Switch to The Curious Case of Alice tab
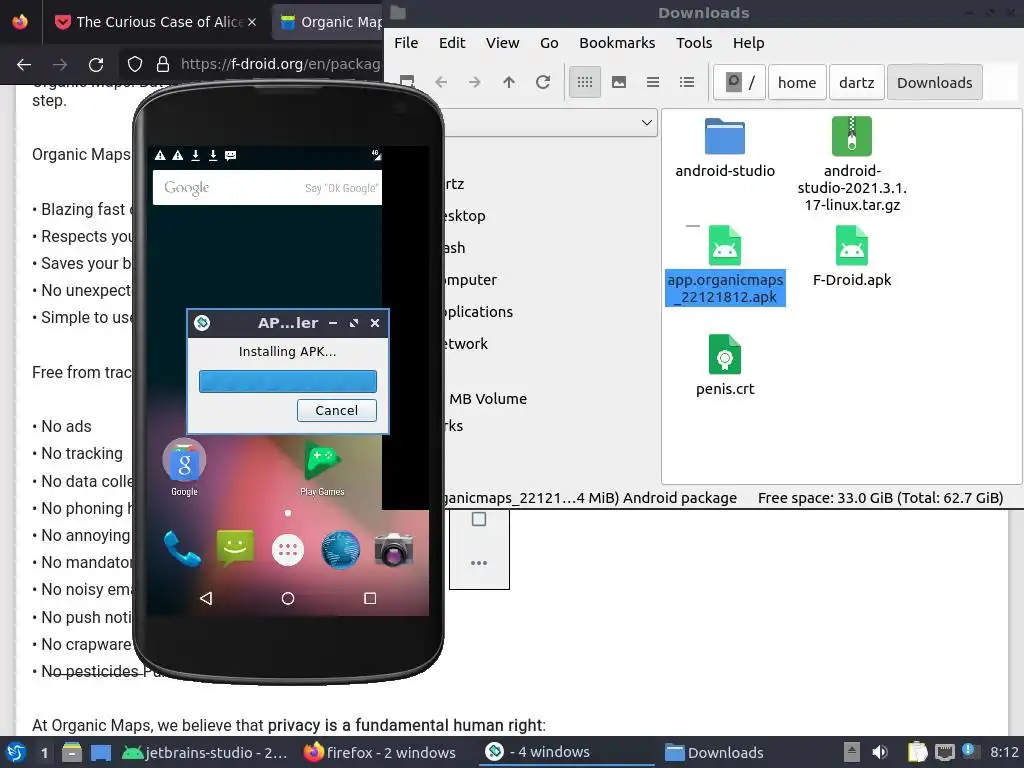 click(155, 22)
